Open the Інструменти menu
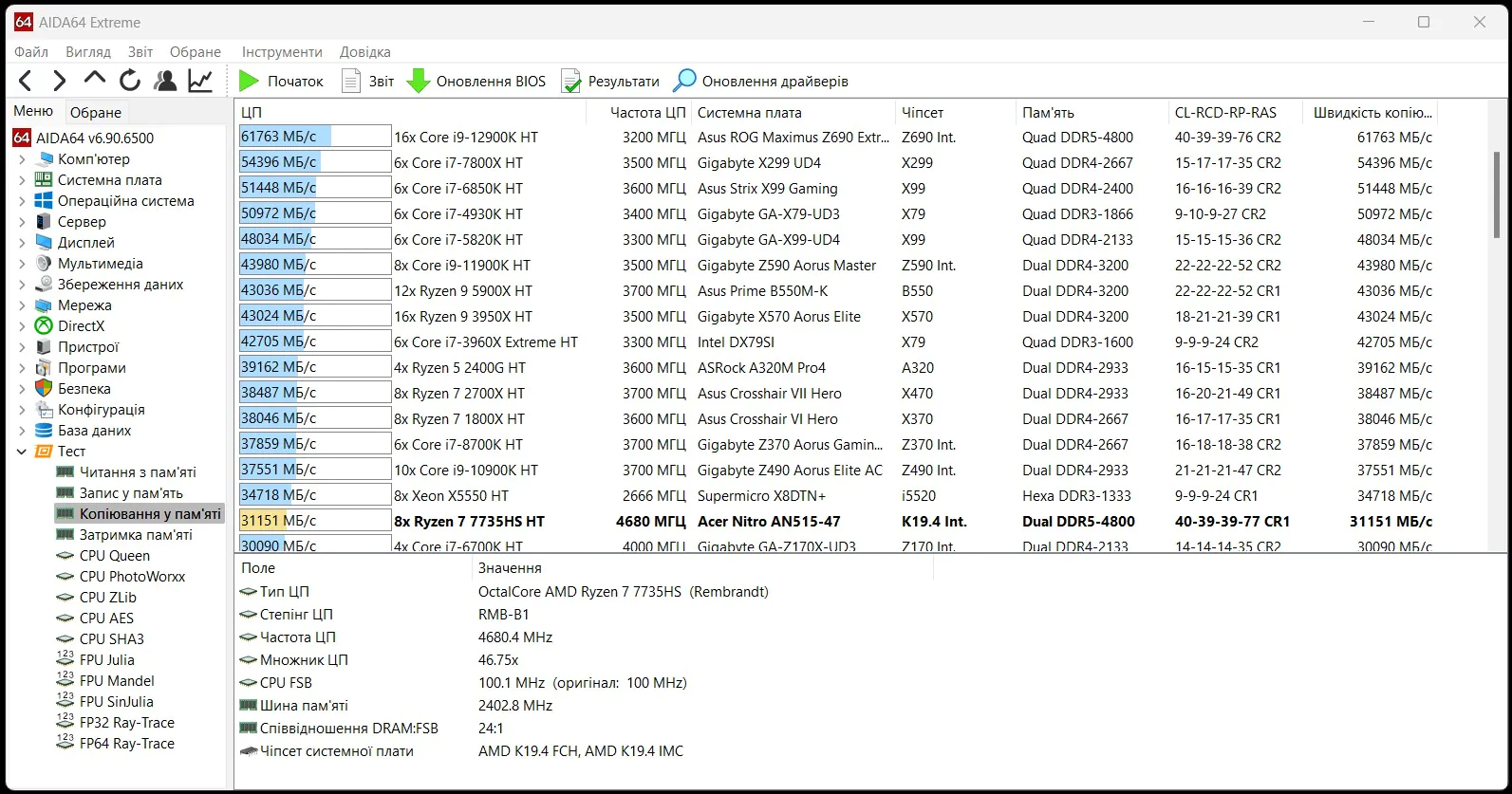The height and width of the screenshot is (794, 1512). pyautogui.click(x=282, y=52)
